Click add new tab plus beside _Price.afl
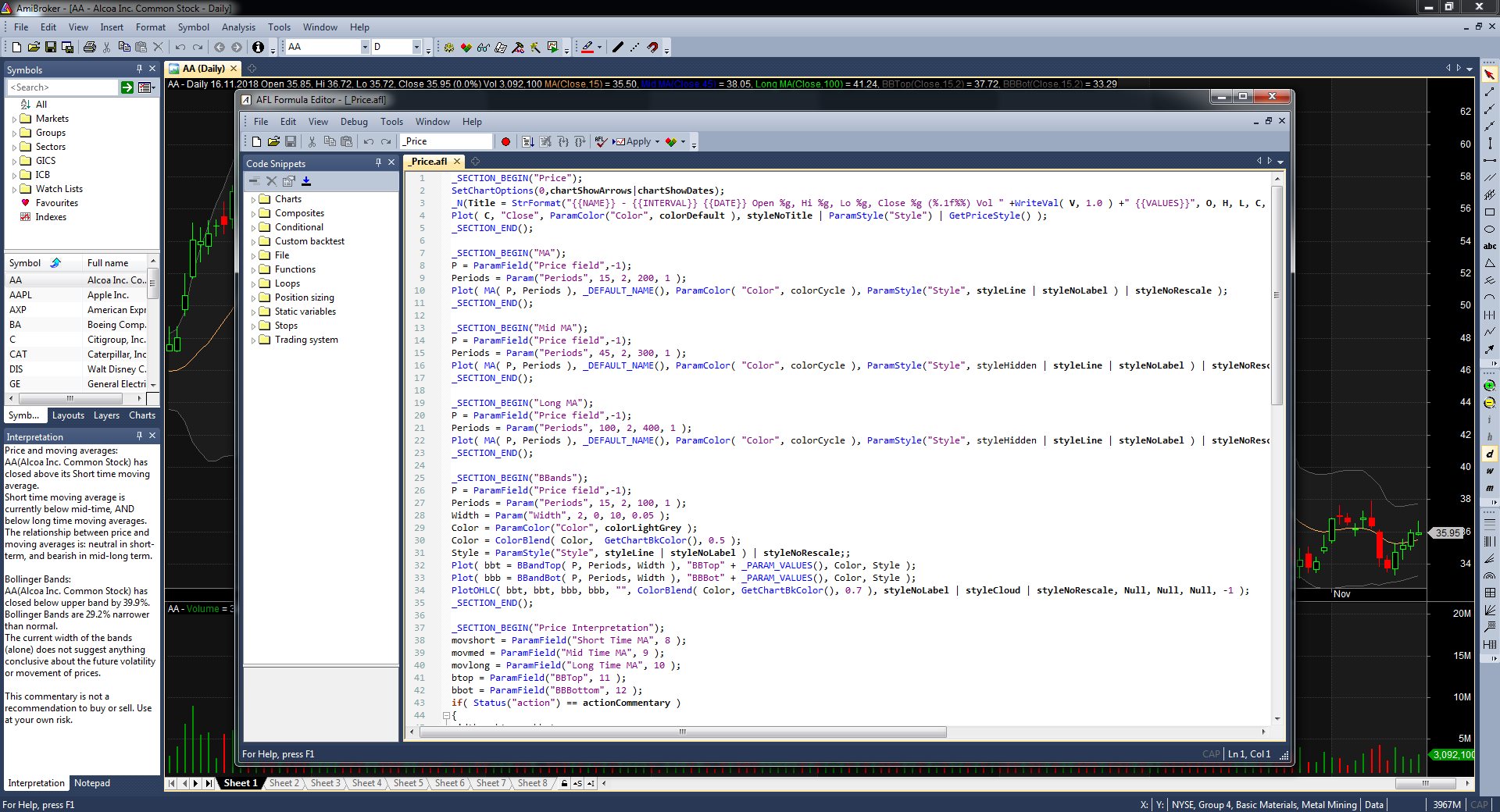 click(x=475, y=162)
